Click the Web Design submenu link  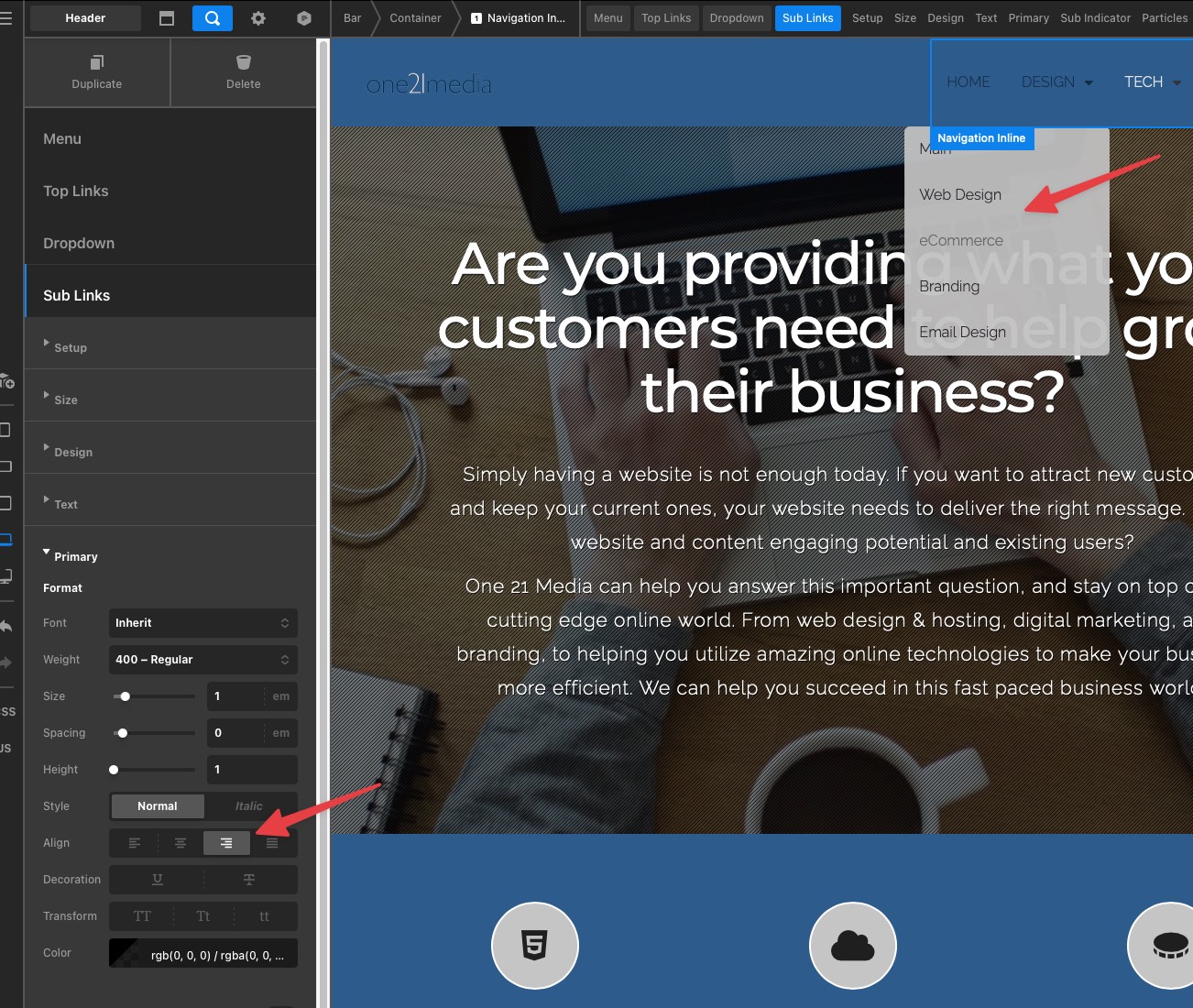pyautogui.click(x=960, y=194)
